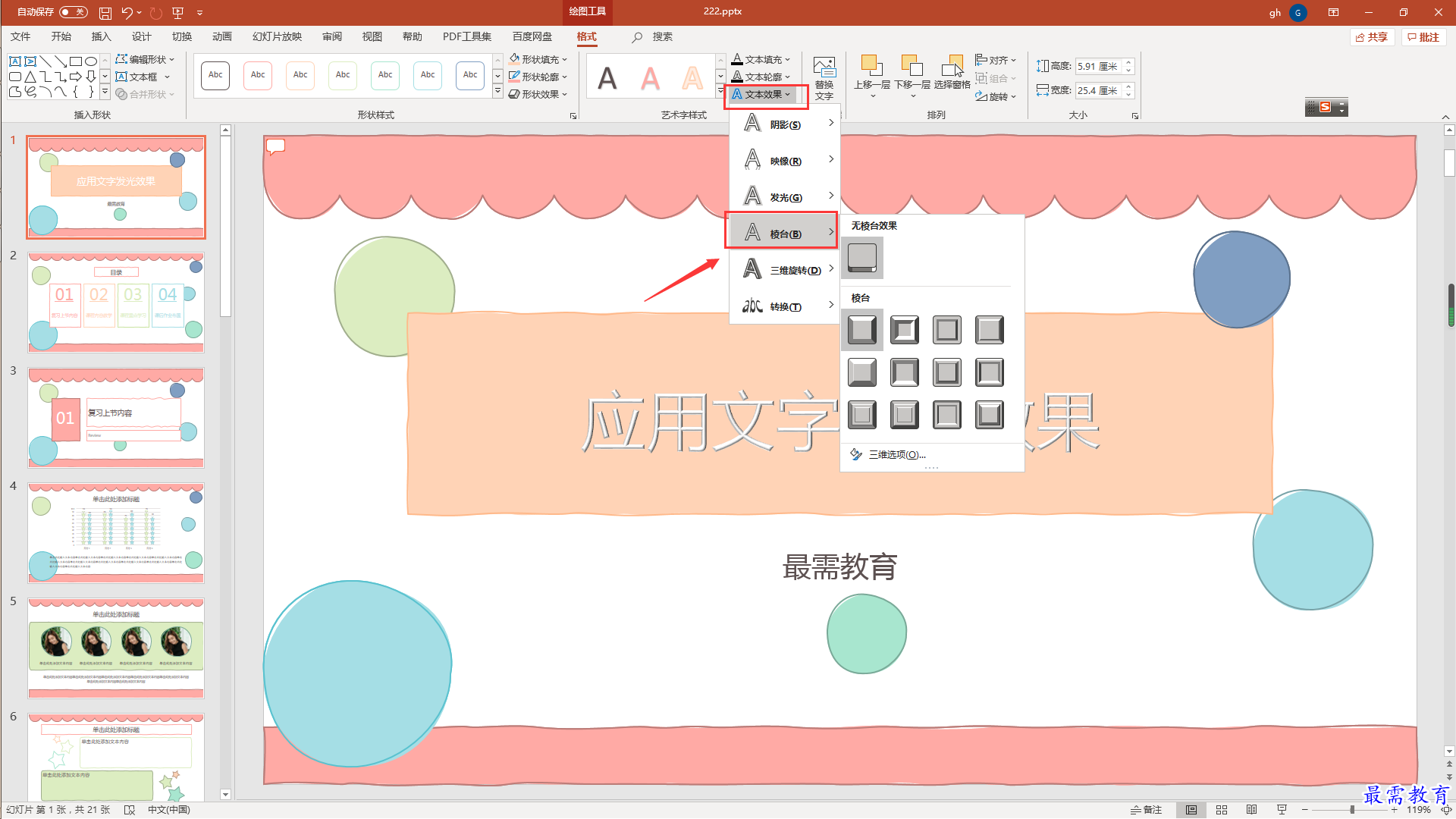
Task: Open 形状效果 dropdown
Action: click(538, 94)
